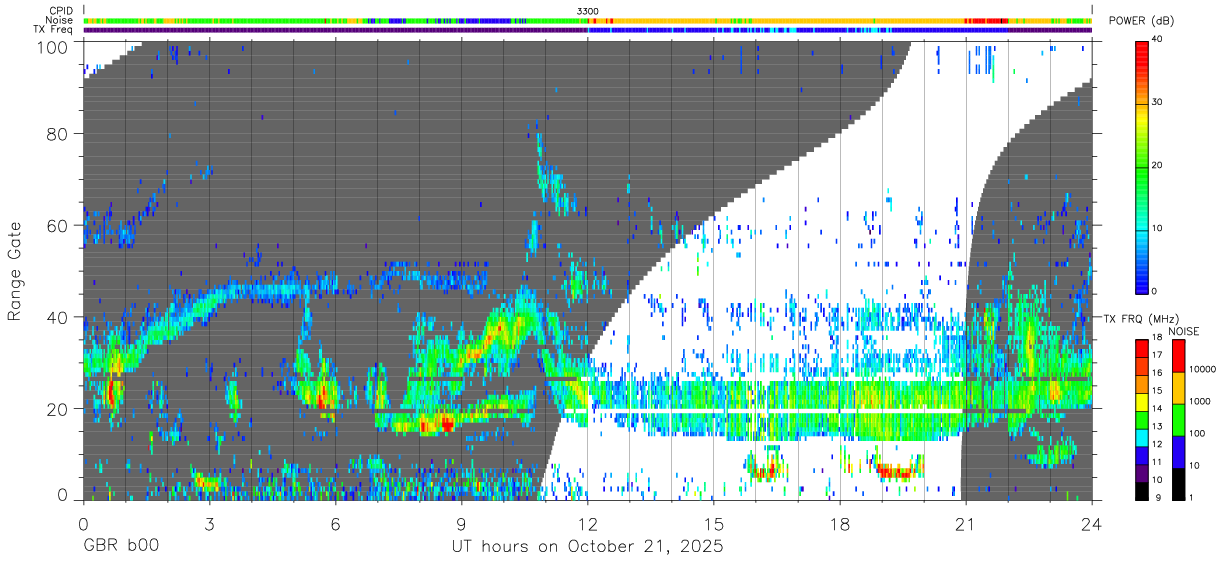Click the 10000 noise scale value
Viewport: 1228px width, 567px height.
point(1202,369)
